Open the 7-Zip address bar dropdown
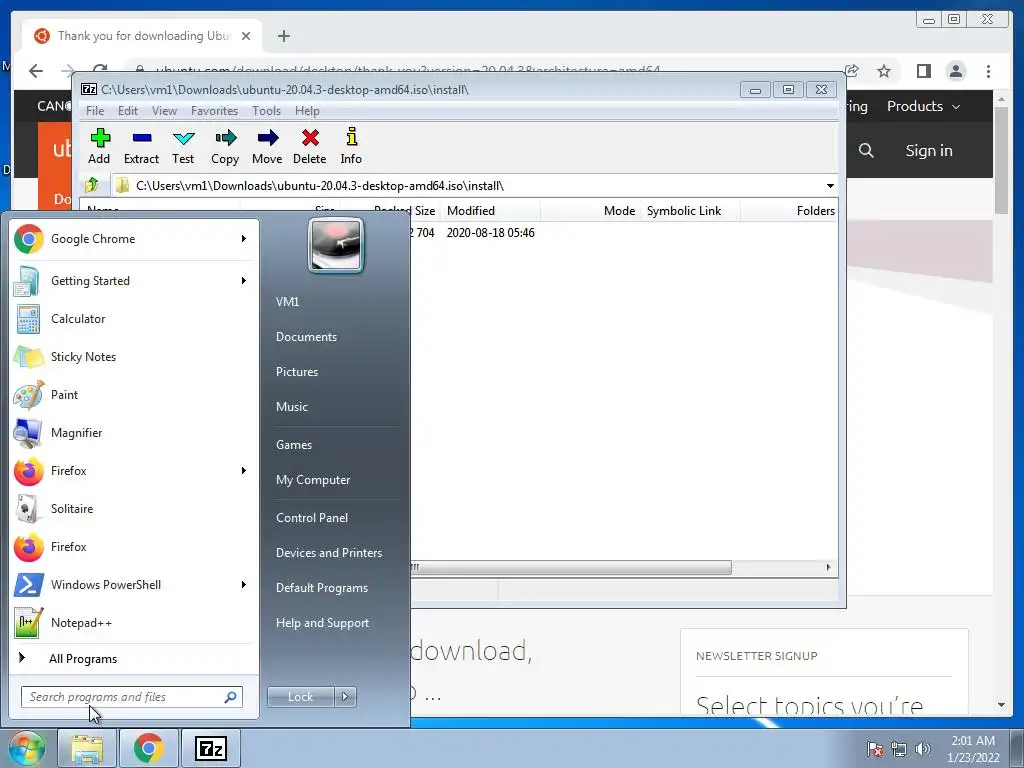This screenshot has height=768, width=1024. tap(829, 186)
